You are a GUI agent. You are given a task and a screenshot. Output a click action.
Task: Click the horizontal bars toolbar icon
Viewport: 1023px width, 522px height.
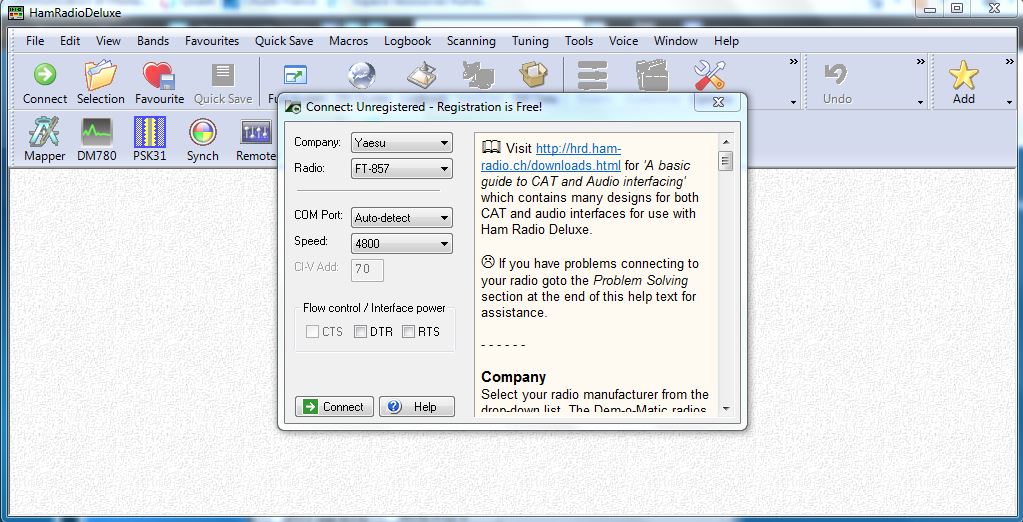click(x=592, y=76)
